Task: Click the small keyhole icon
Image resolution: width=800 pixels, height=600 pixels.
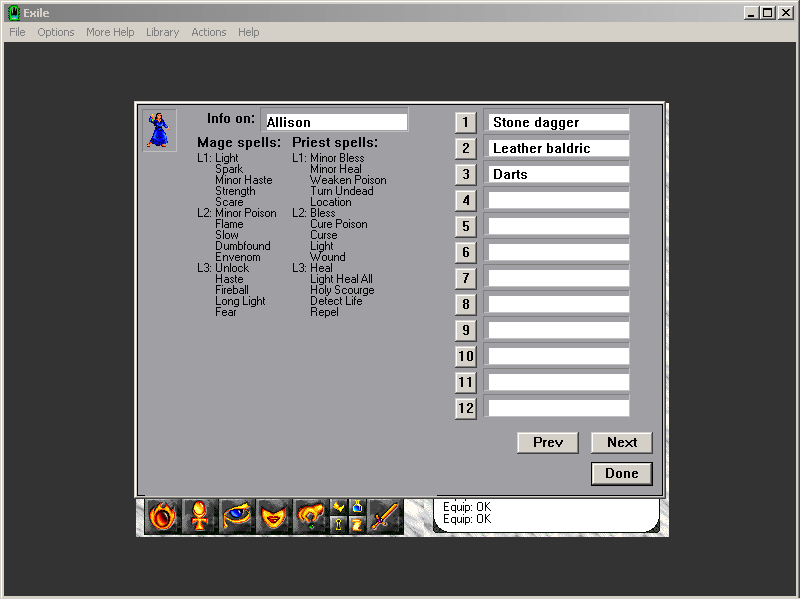Action: 339,525
